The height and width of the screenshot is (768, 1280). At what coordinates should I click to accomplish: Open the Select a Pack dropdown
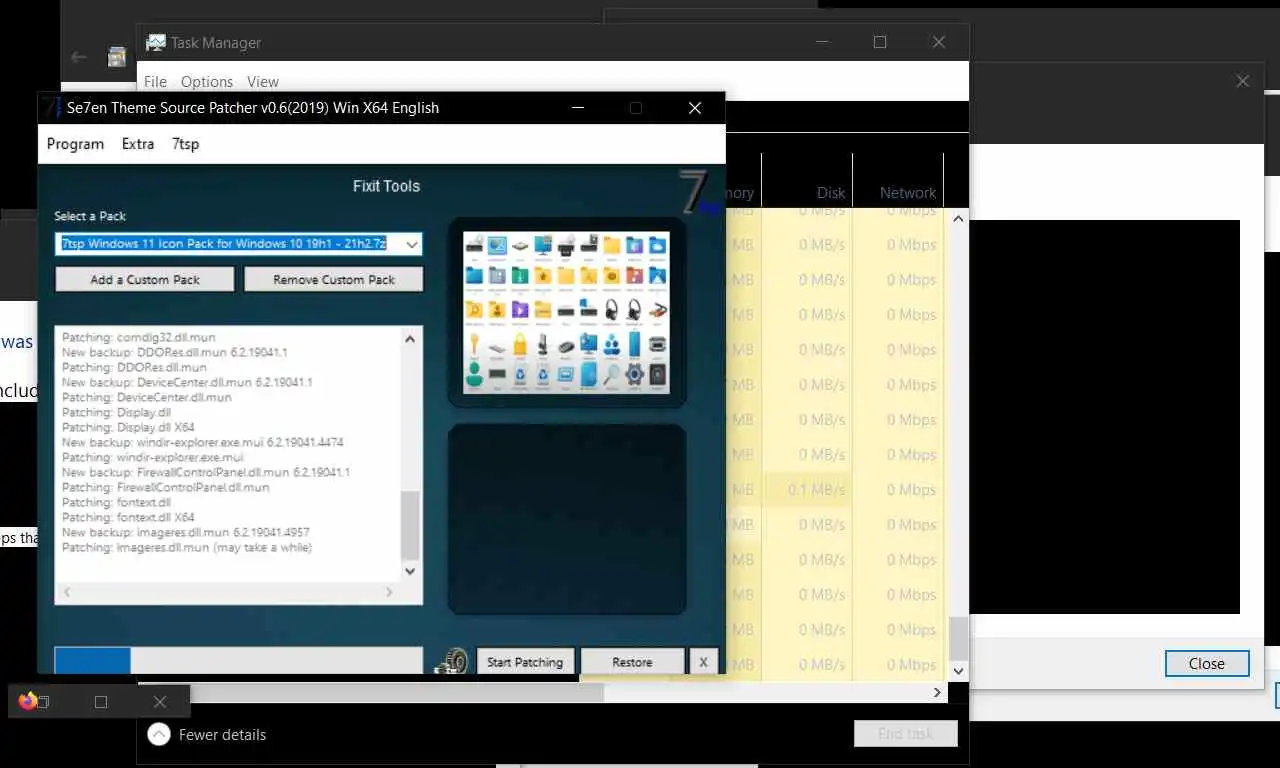pos(411,244)
